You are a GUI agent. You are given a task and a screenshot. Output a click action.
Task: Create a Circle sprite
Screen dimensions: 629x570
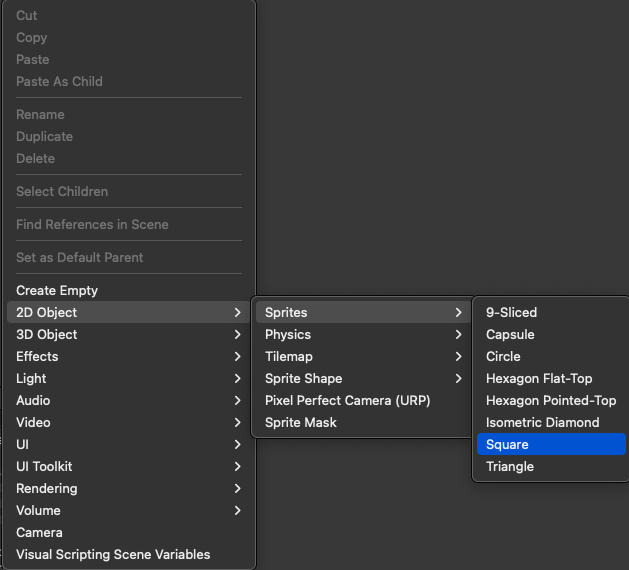tap(551, 357)
